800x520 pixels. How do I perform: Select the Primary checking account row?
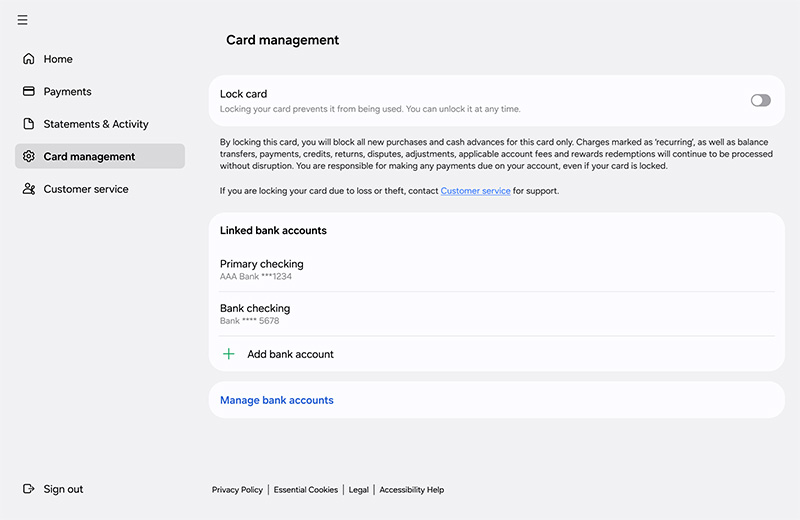pyautogui.click(x=496, y=269)
